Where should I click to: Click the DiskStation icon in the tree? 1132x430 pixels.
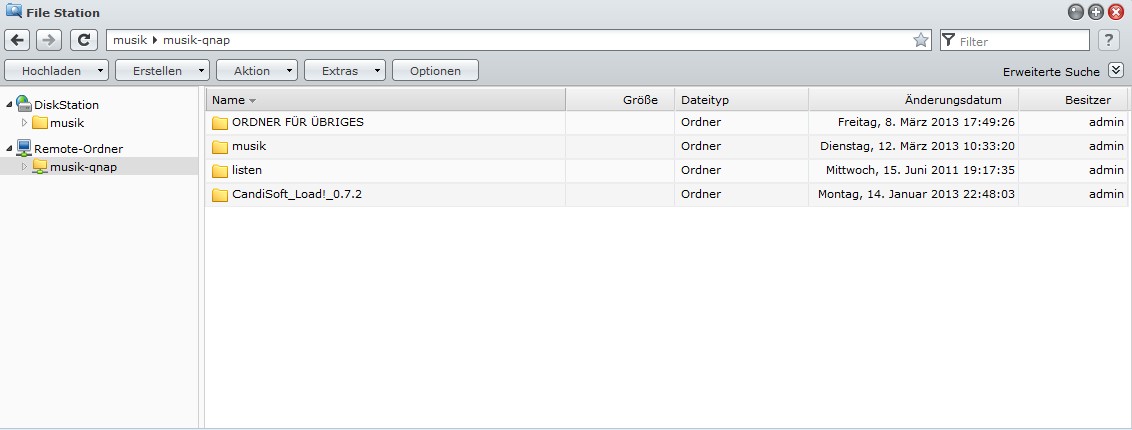[x=24, y=104]
